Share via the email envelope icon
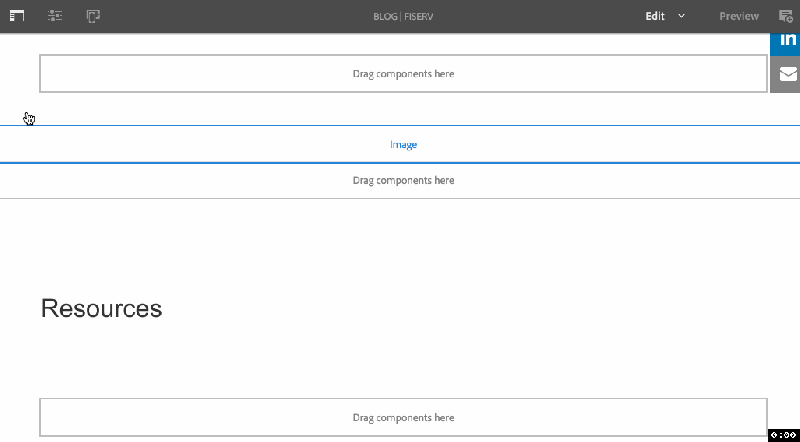The width and height of the screenshot is (800, 442). 787,75
